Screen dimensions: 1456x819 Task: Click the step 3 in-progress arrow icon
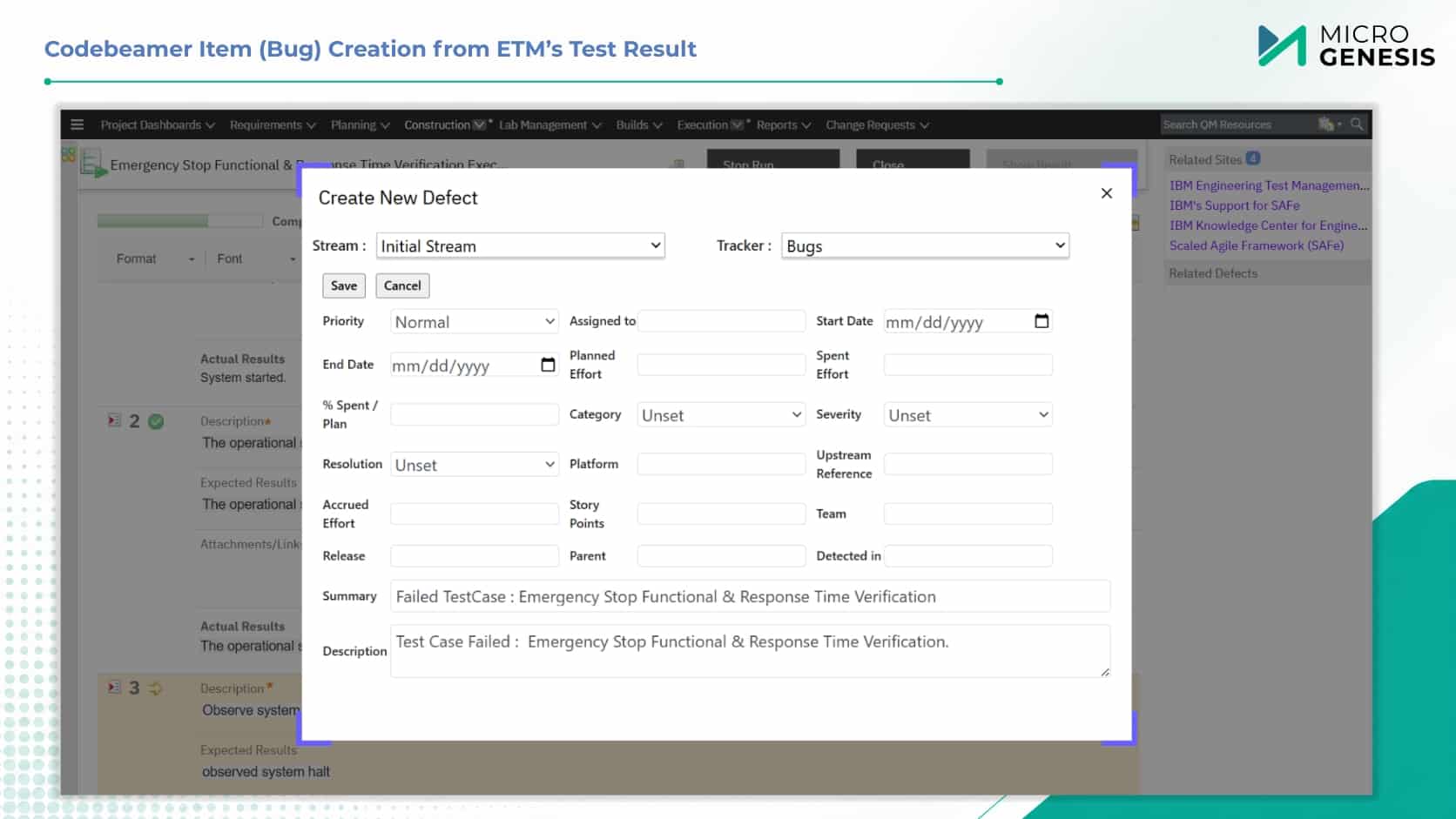click(156, 688)
